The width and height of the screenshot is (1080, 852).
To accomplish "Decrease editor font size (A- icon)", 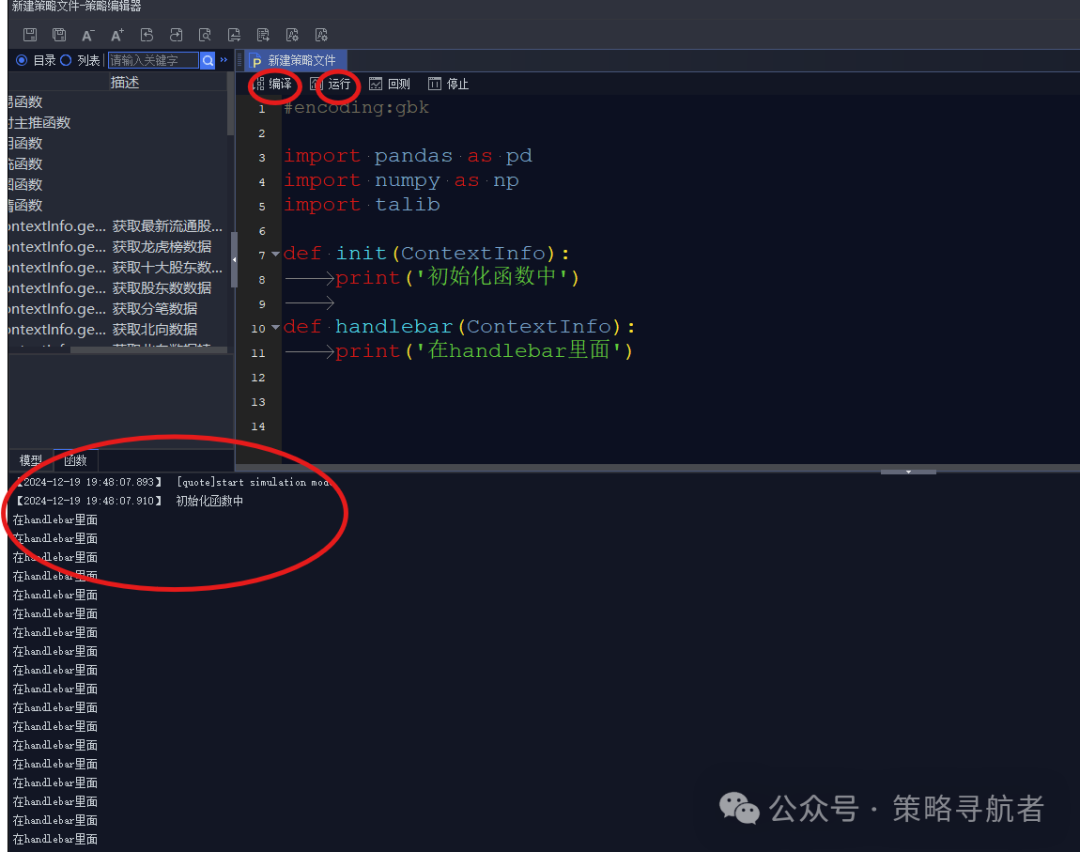I will coord(87,35).
